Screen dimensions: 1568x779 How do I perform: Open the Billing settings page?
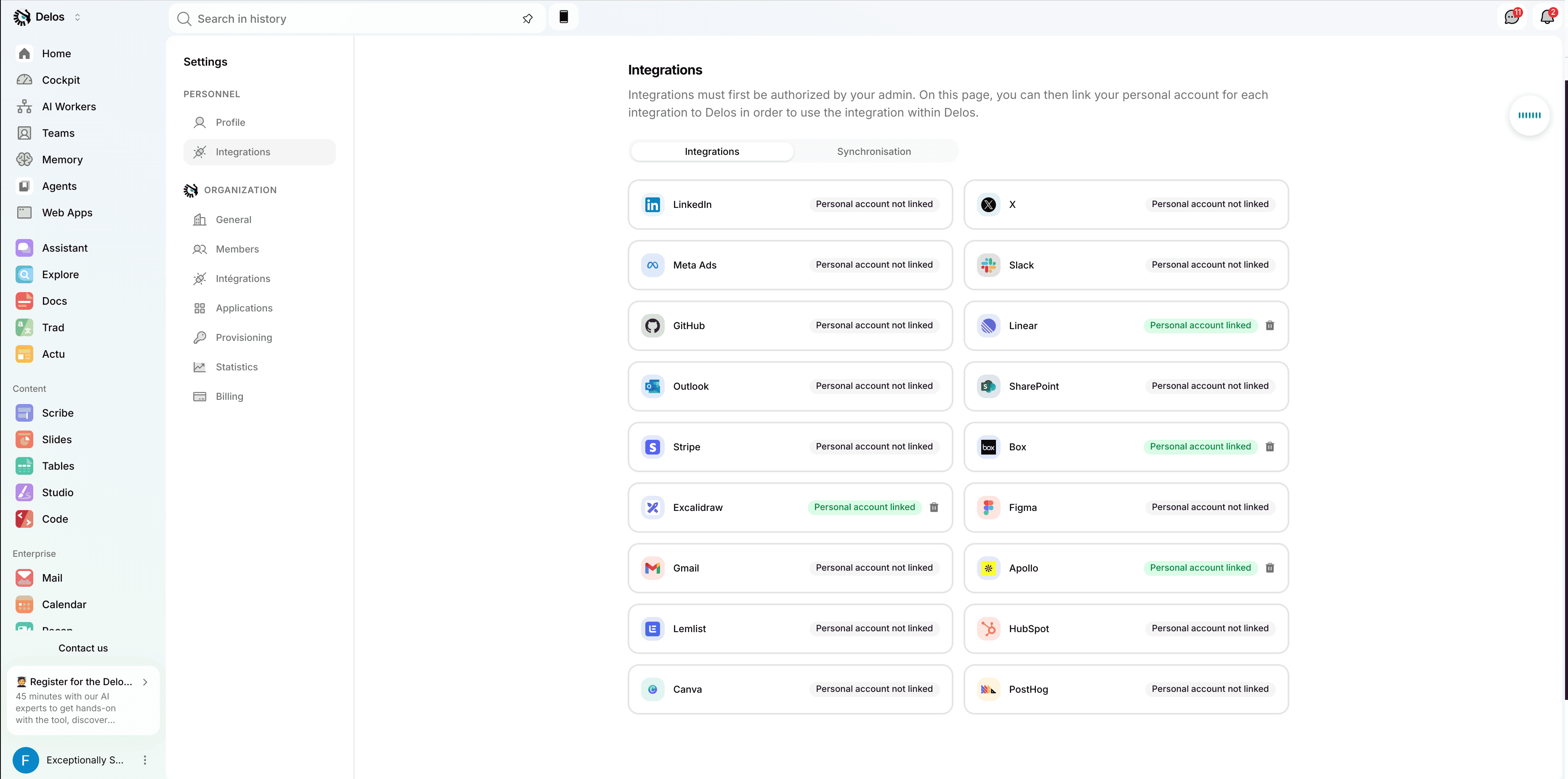(259, 396)
